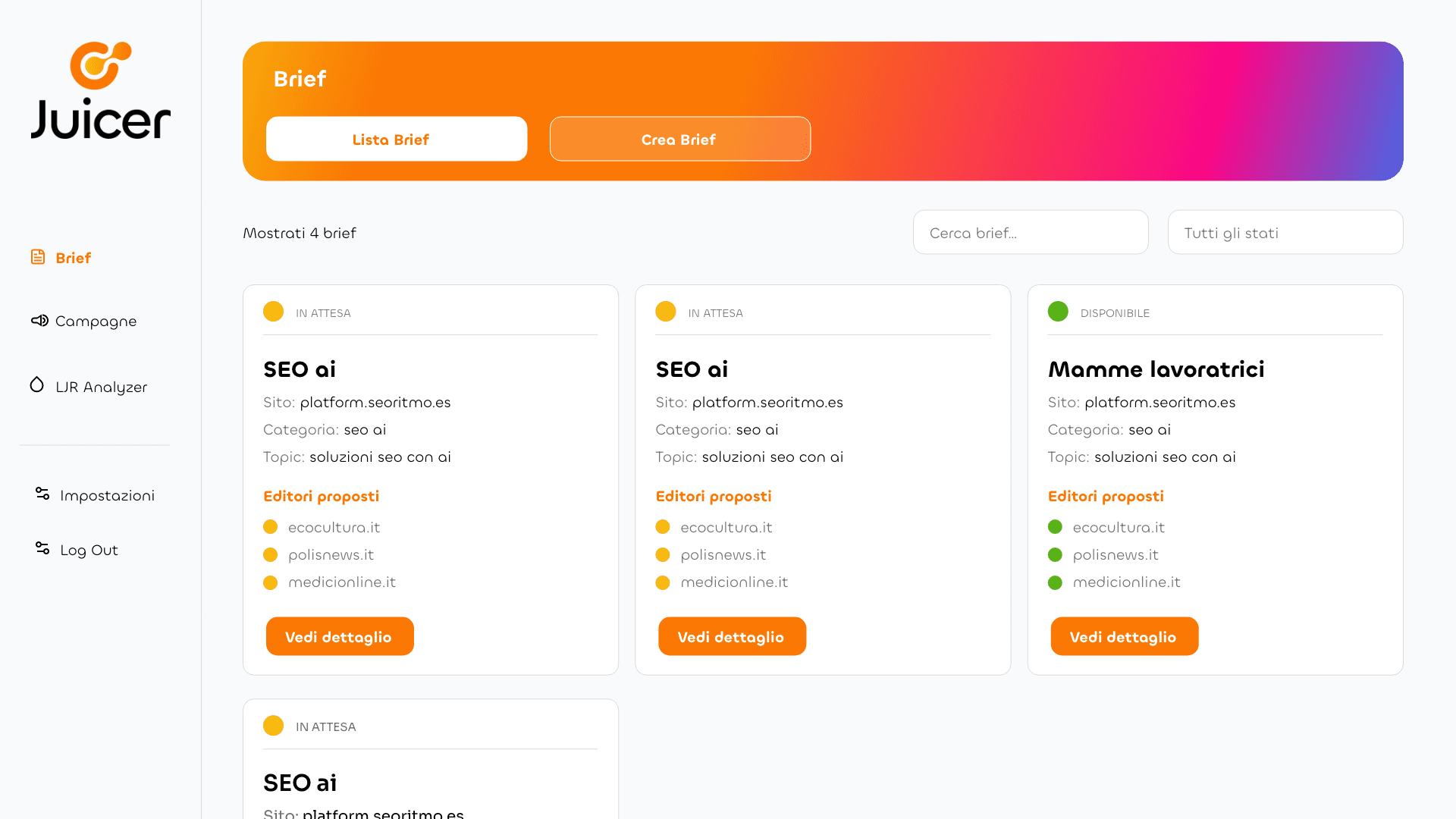Viewport: 1456px width, 819px height.
Task: Open the Tutti gli stati filter dropdown
Action: 1285,232
